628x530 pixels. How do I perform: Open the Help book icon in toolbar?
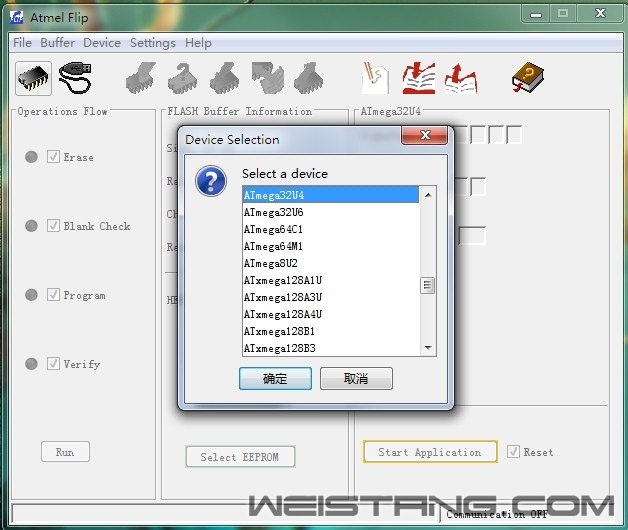[528, 77]
